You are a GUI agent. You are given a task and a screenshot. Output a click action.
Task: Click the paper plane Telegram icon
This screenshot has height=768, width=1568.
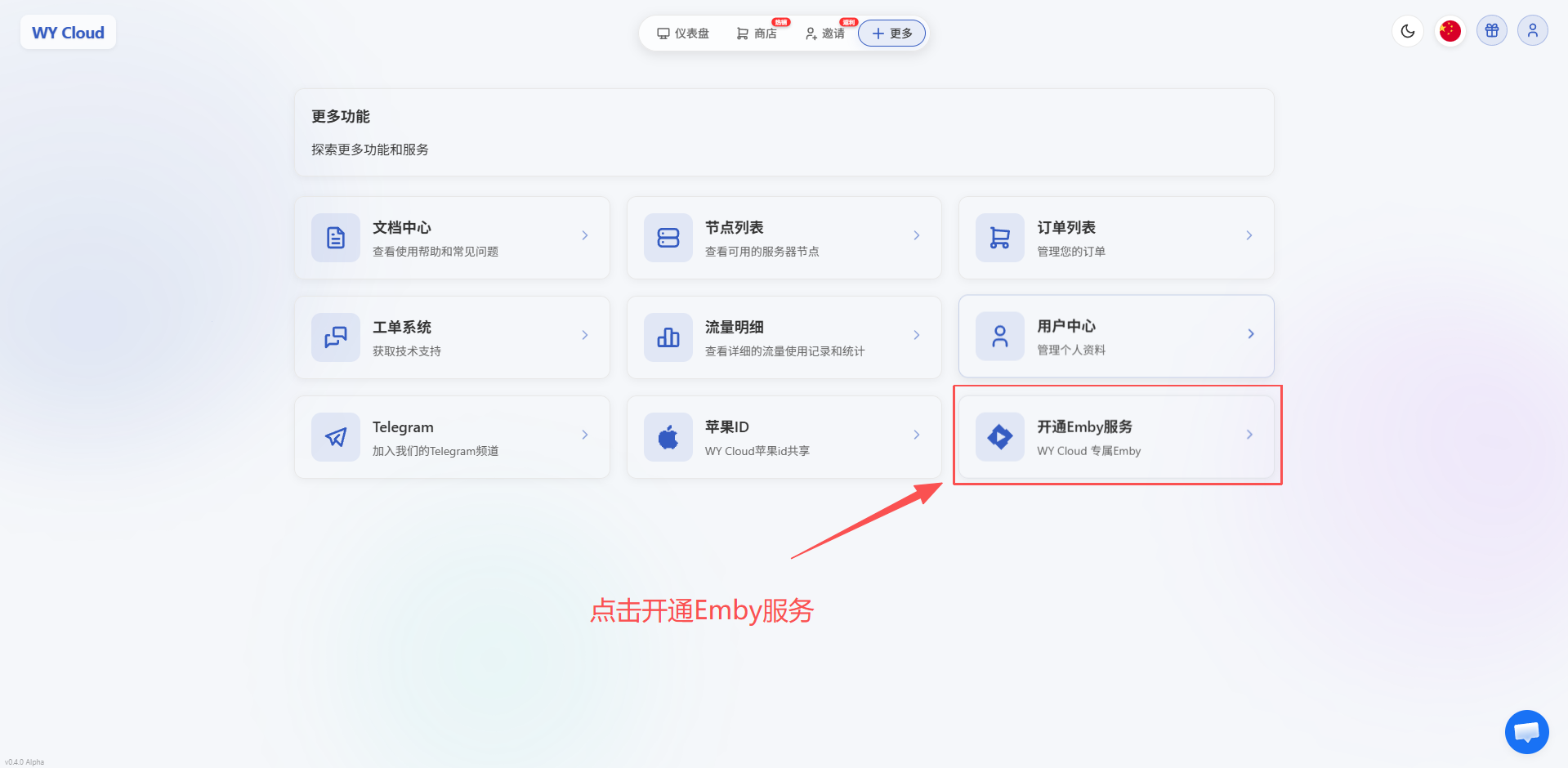pos(335,437)
